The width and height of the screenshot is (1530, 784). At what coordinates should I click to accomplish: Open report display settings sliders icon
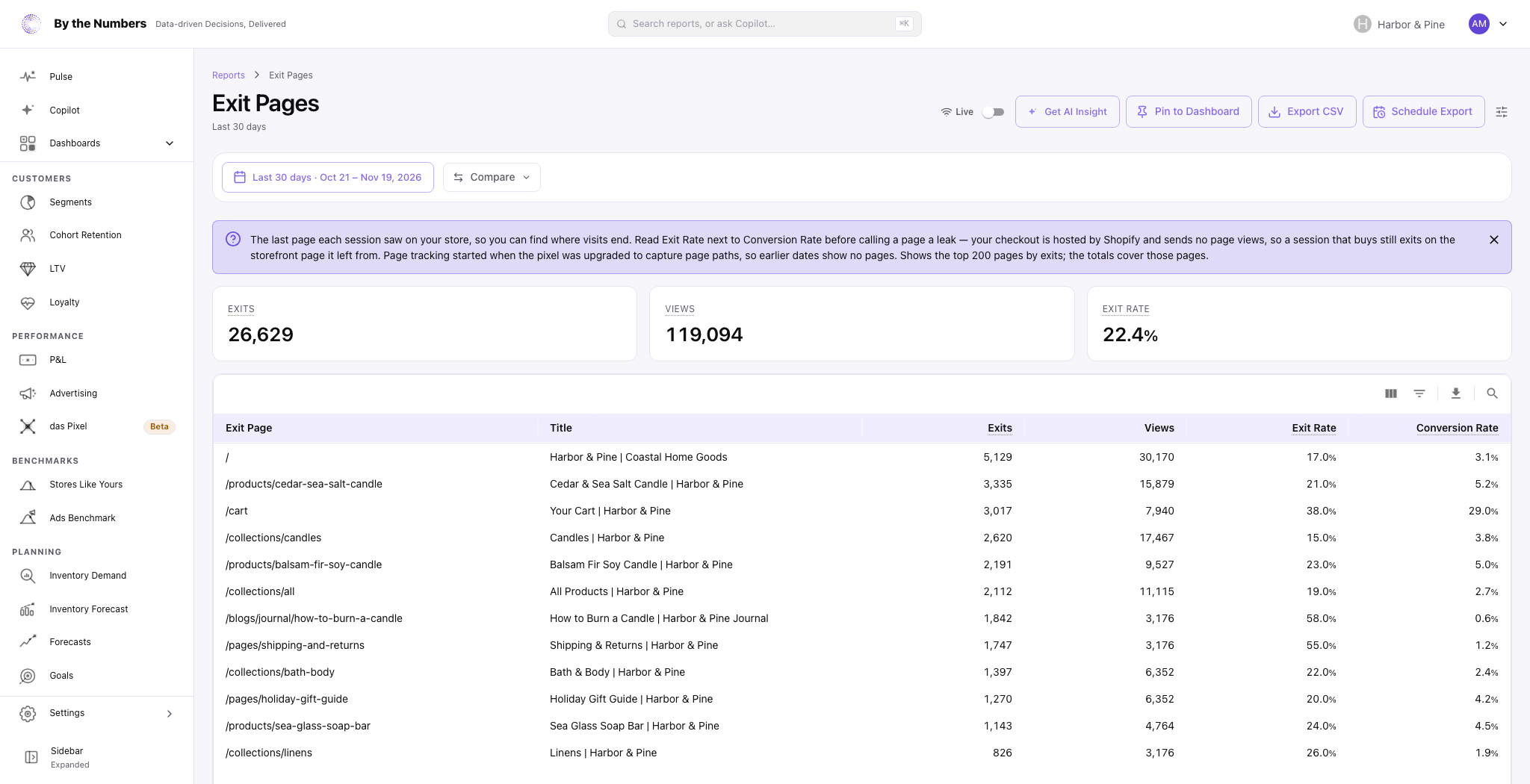[1502, 112]
